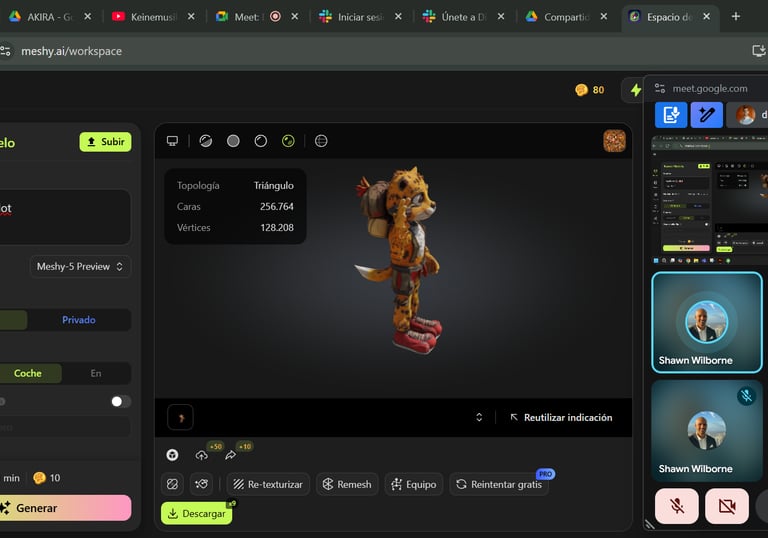Click the Caras count 256.764
Screen dimensions: 768x538
coord(277,207)
